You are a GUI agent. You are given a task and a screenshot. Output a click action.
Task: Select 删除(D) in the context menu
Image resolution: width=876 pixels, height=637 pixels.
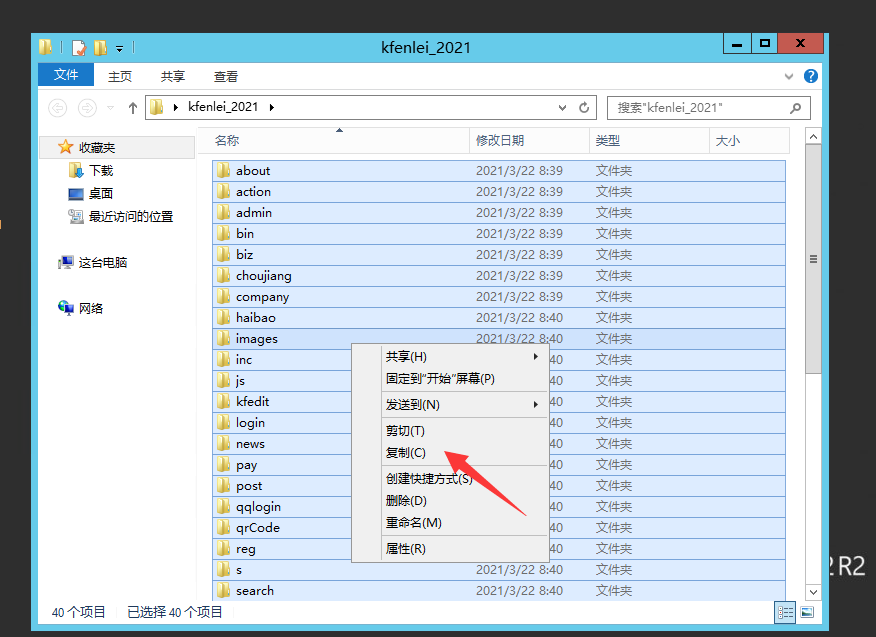[406, 501]
